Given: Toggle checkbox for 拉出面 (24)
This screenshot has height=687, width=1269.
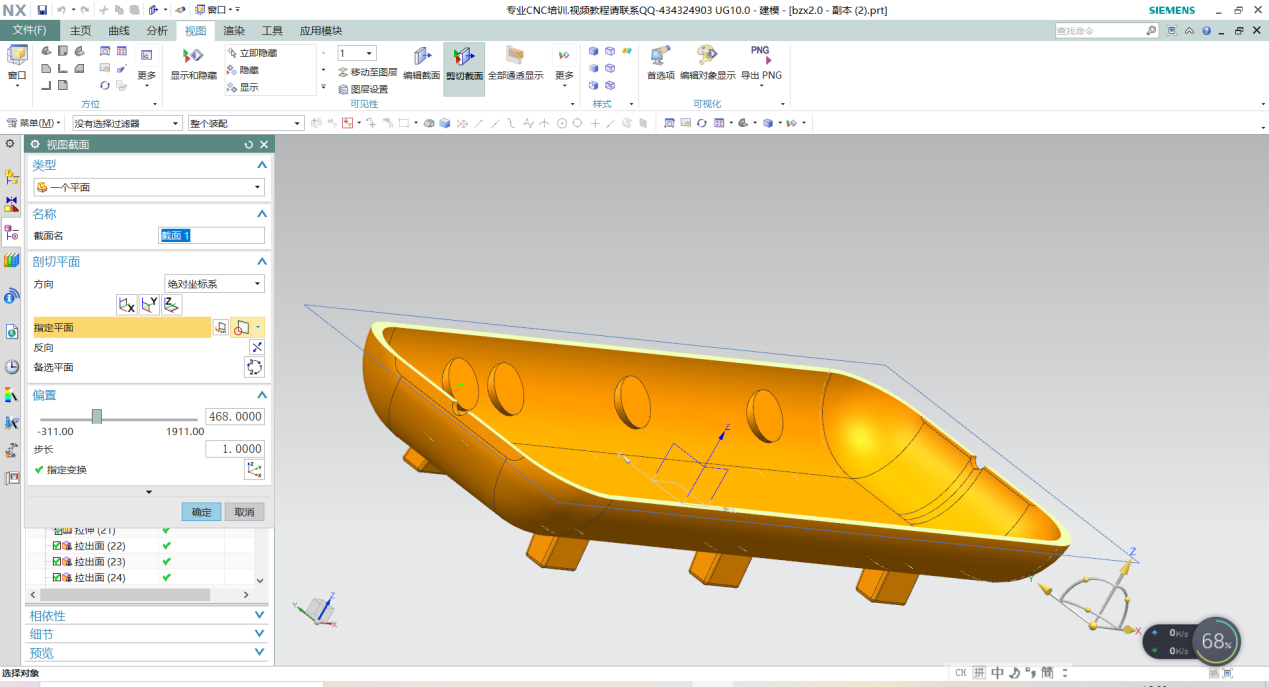Looking at the screenshot, I should [x=57, y=578].
